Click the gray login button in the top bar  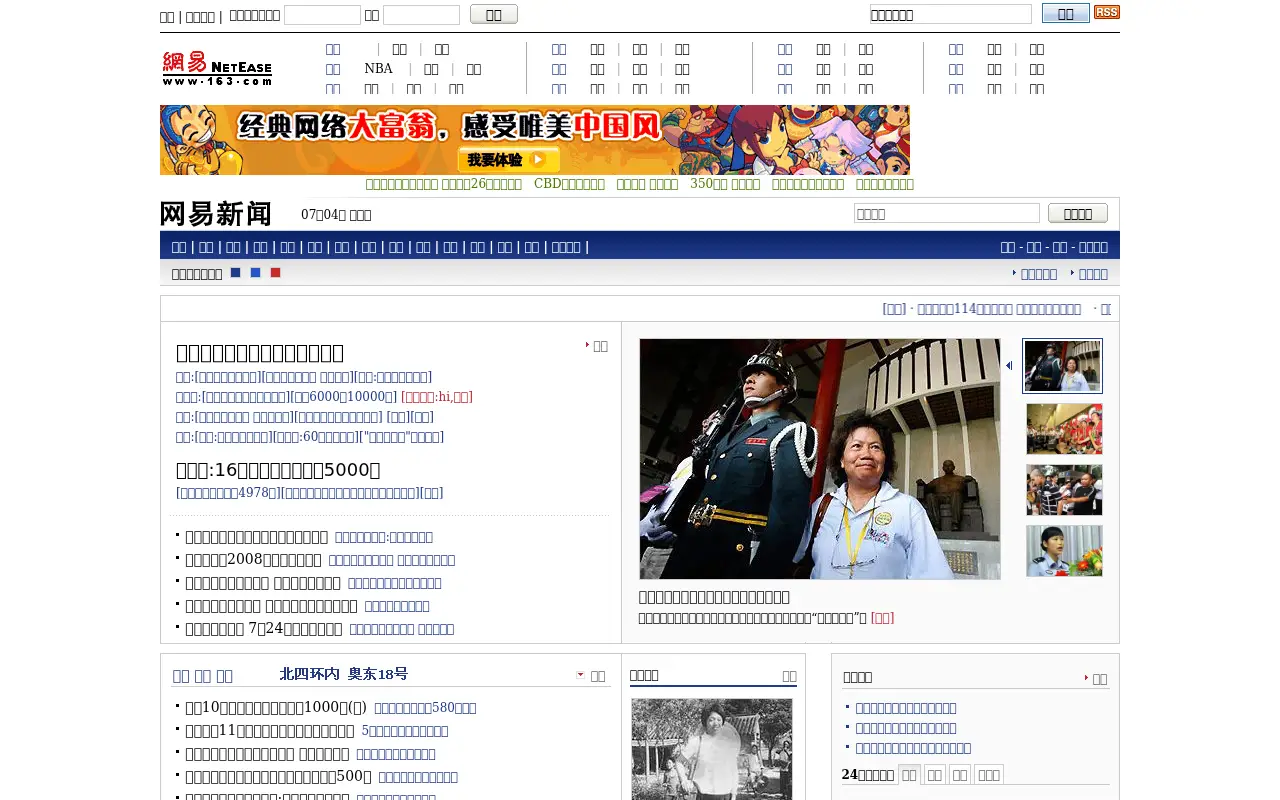click(494, 14)
